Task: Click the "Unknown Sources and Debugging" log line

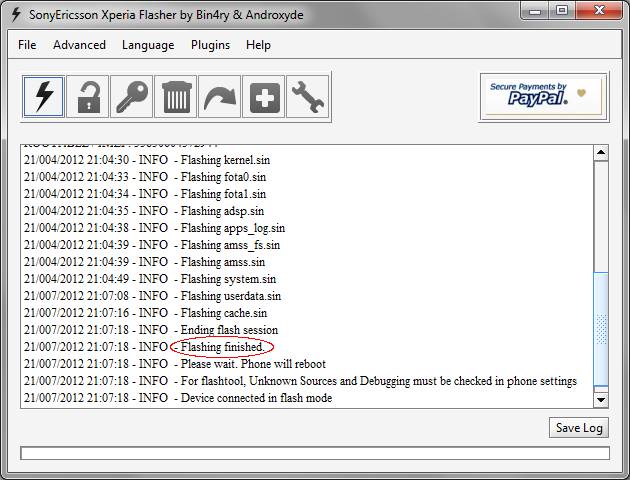Action: [x=300, y=381]
